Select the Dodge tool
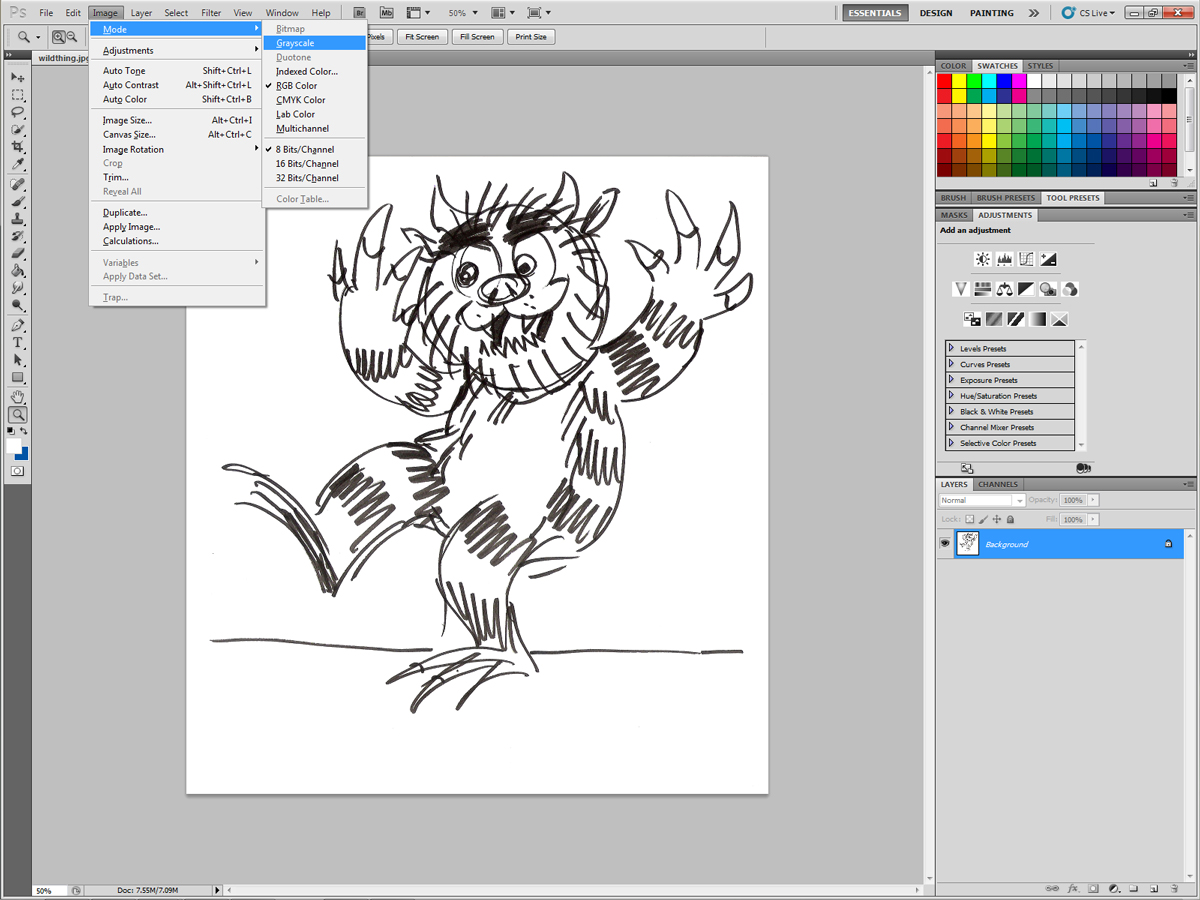Viewport: 1200px width, 900px height. point(18,305)
